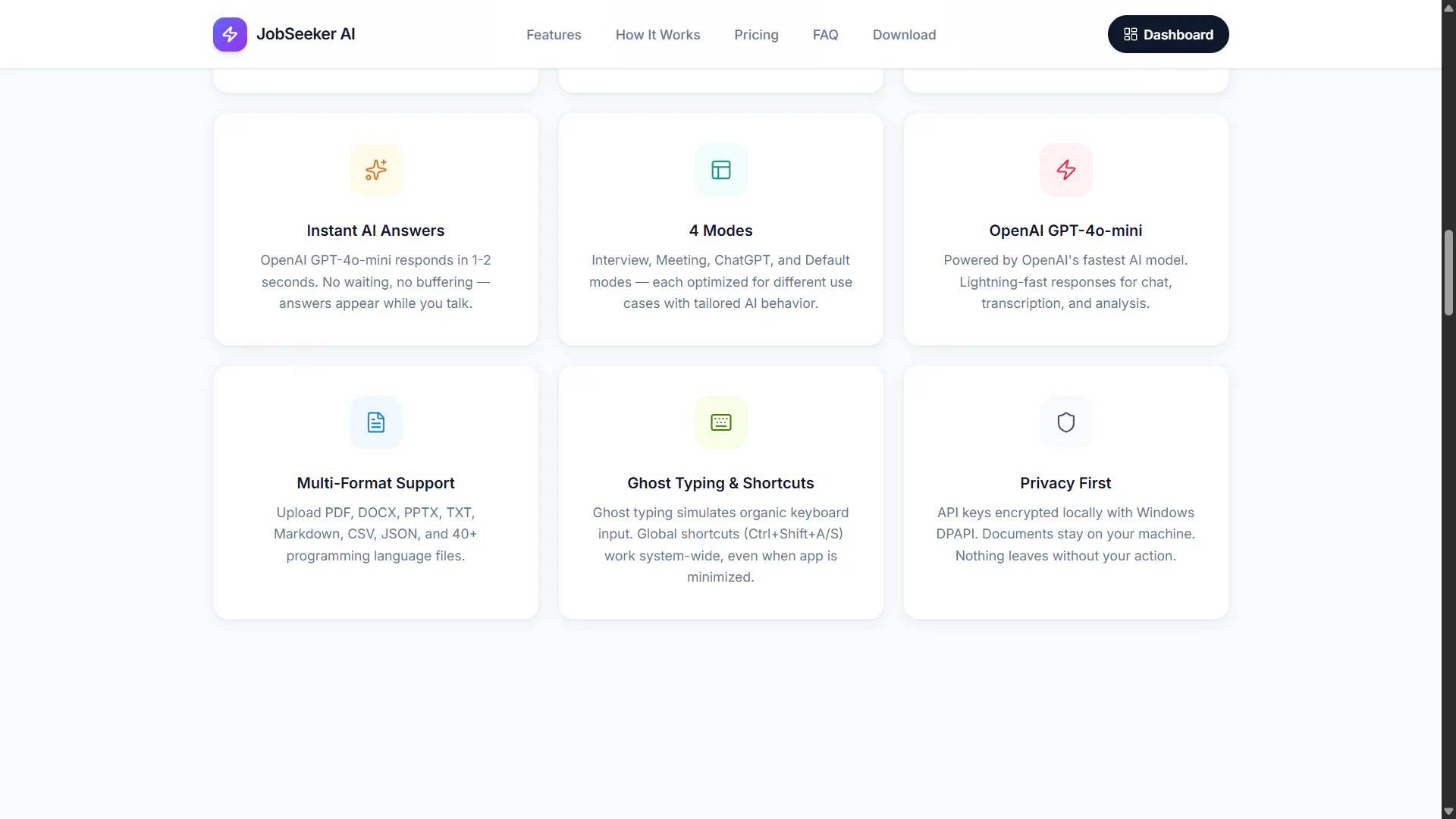The image size is (1456, 819).
Task: Click the text 'Nothing leaves without your action.'
Action: pyautogui.click(x=1065, y=556)
